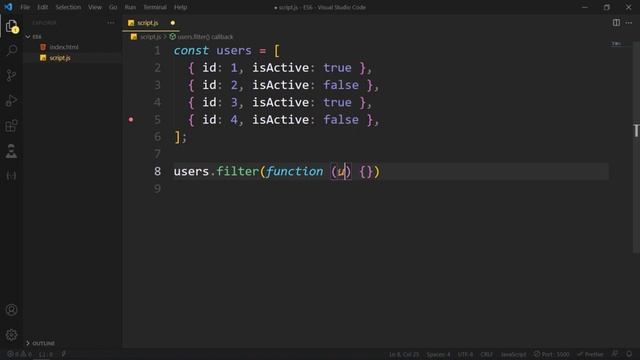Screen dimensions: 640x360
Task: Click the editor's vertical scrollbar
Action: (636, 147)
